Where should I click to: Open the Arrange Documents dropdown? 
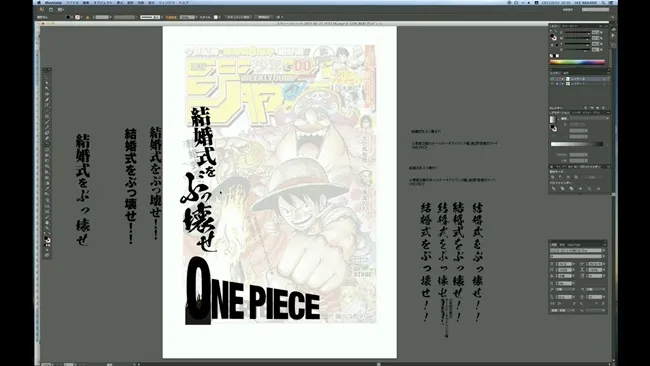pyautogui.click(x=61, y=10)
